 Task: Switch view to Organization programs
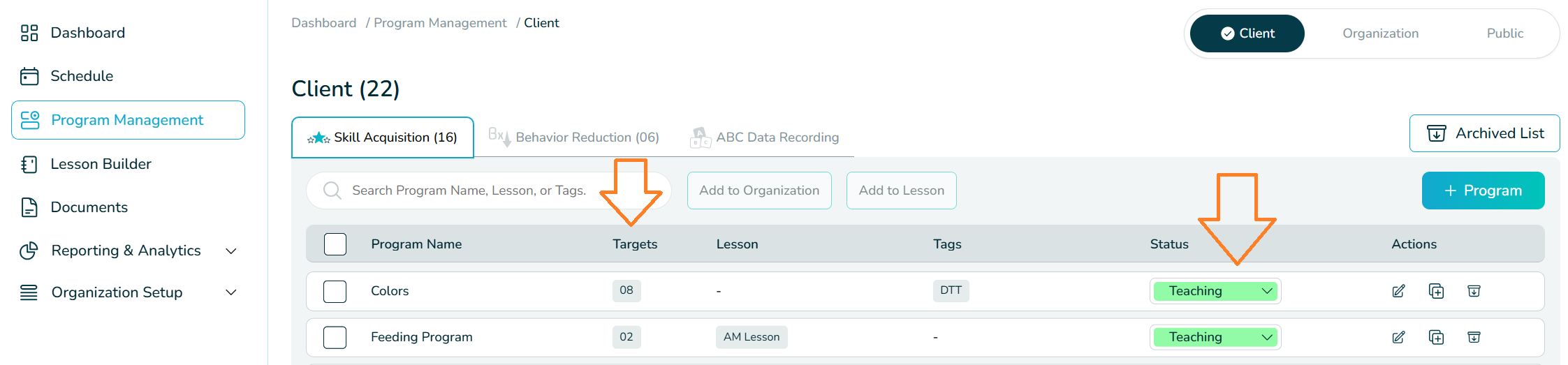1380,33
